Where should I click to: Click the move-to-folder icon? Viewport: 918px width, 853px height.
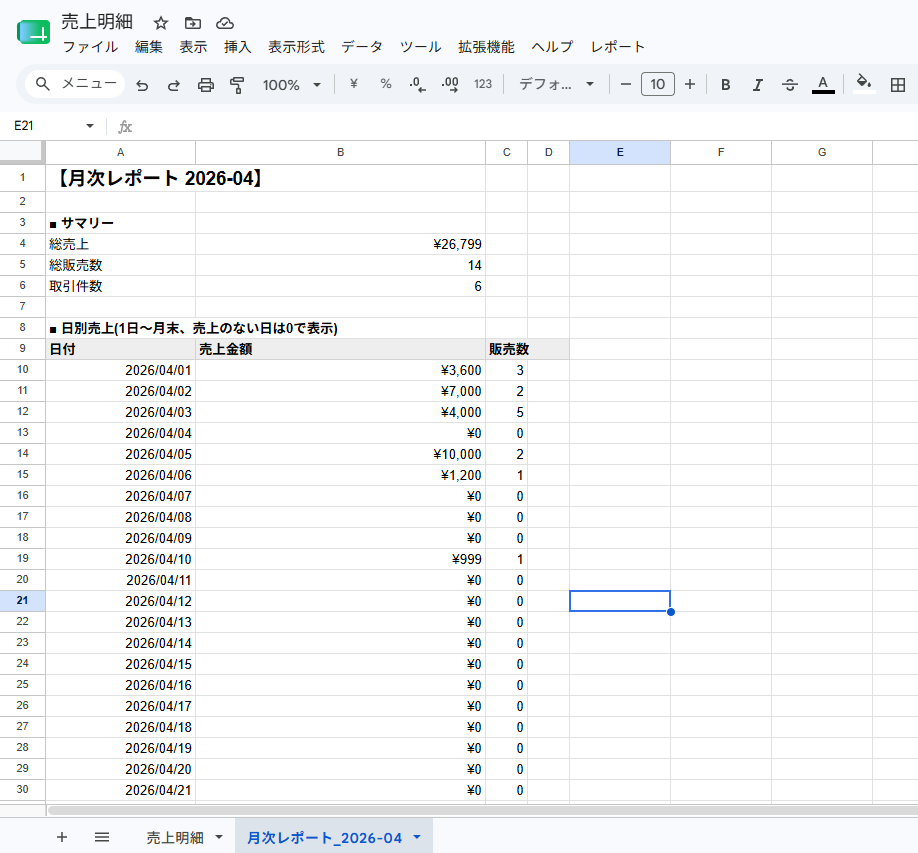click(x=193, y=23)
